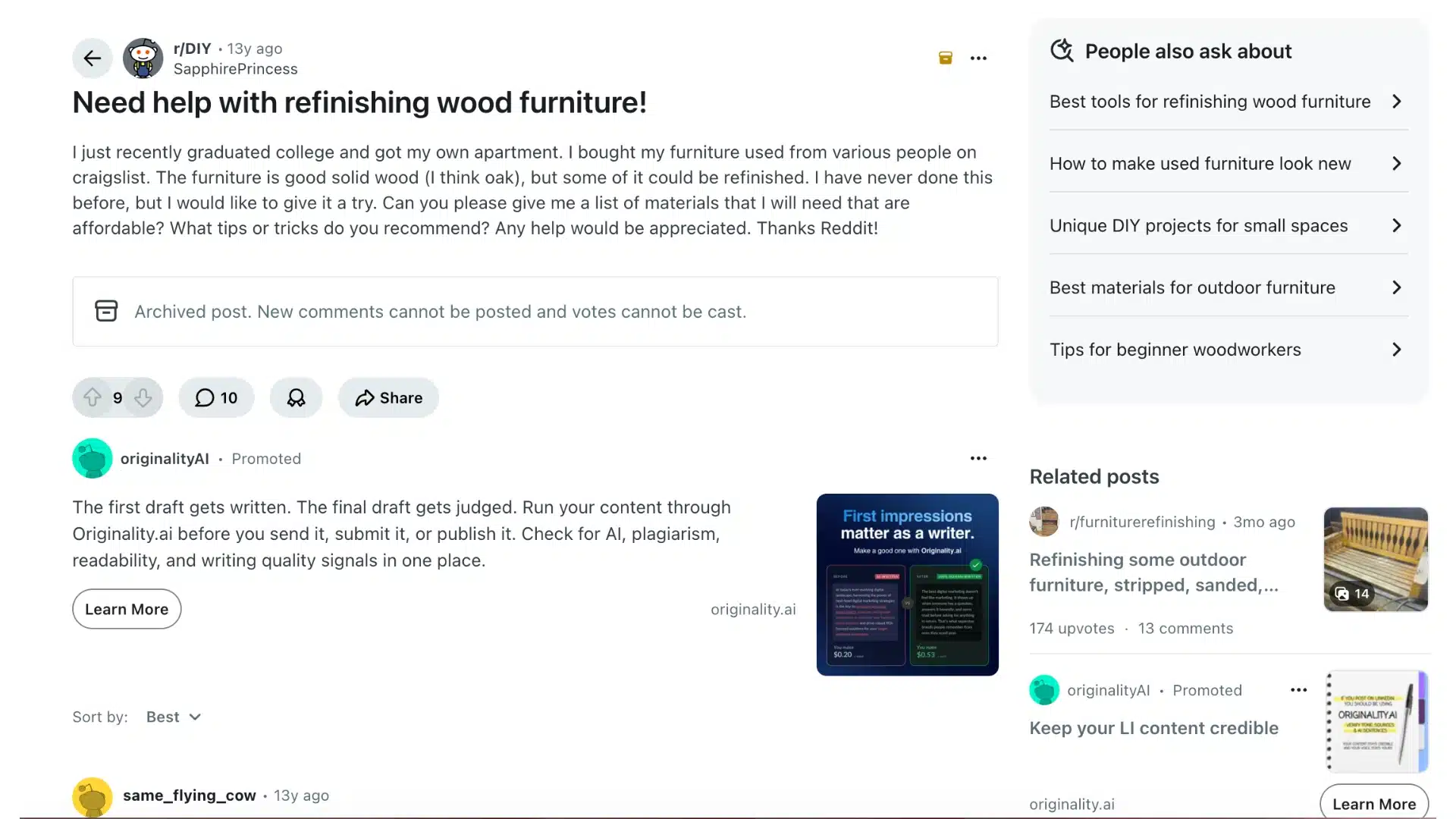Open the post's three-dot options menu
The height and width of the screenshot is (819, 1456).
pos(978,58)
